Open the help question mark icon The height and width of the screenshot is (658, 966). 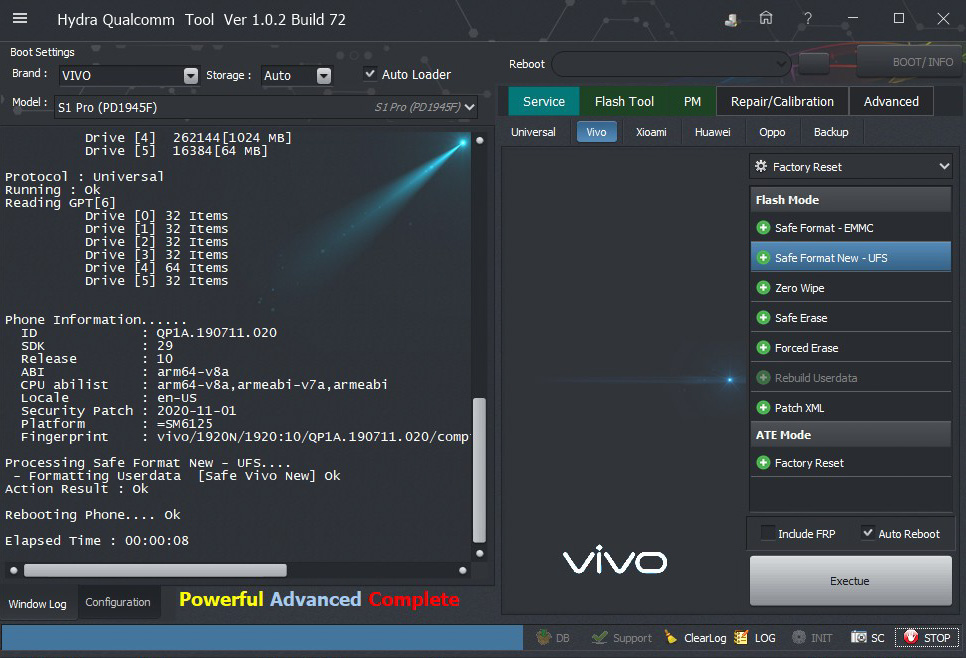(807, 19)
